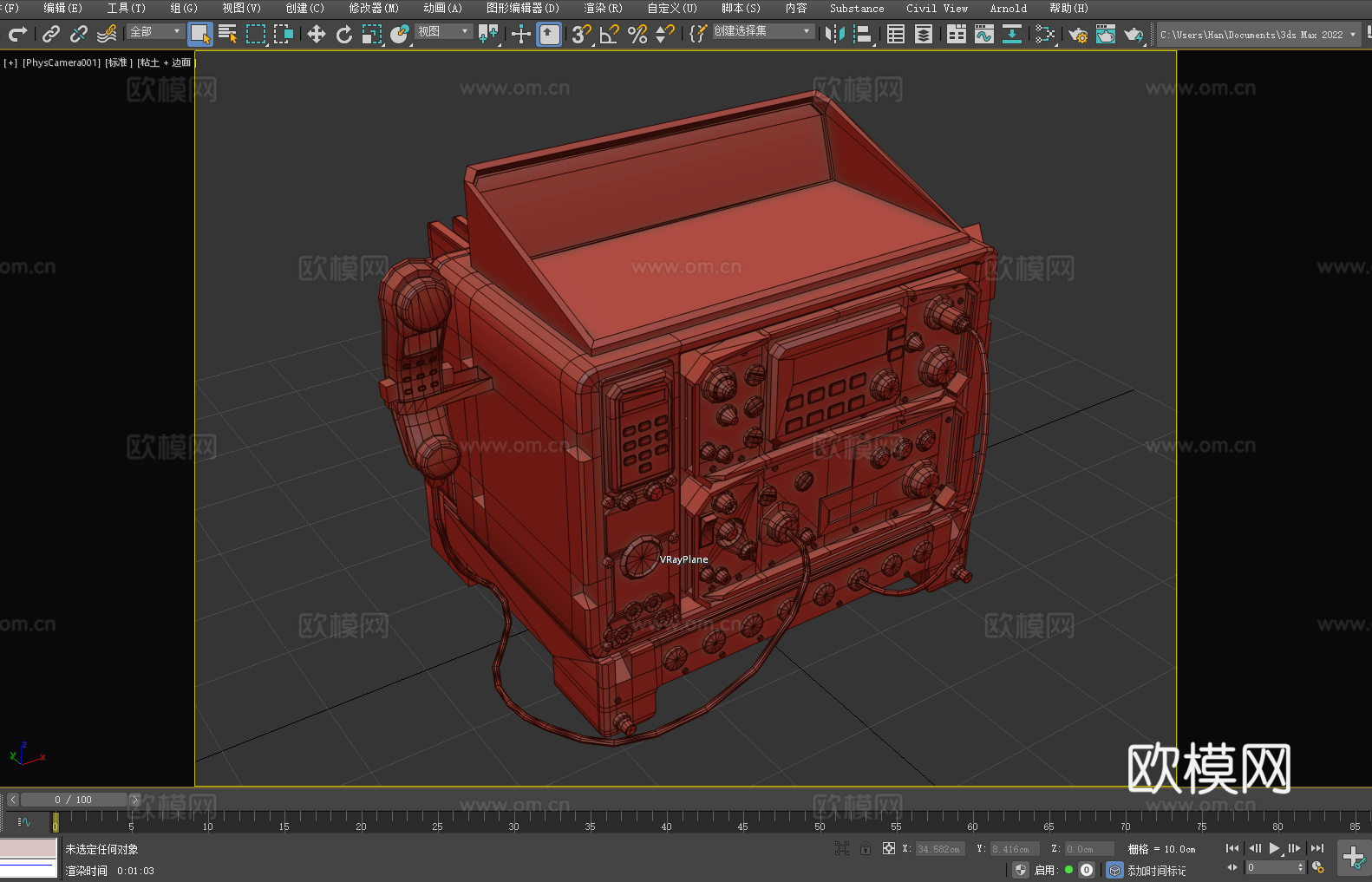
Task: Click the 0 / 100 time slider
Action: pos(74,800)
